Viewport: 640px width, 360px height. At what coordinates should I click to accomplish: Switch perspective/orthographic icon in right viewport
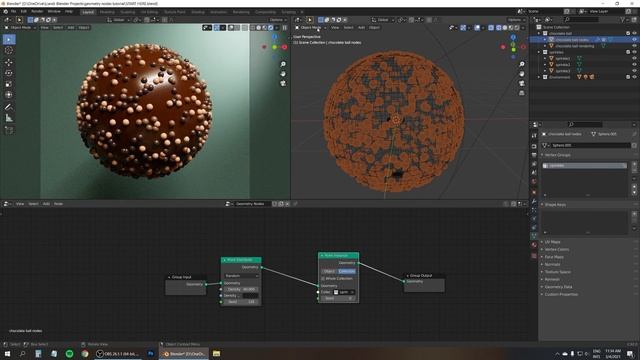522,93
